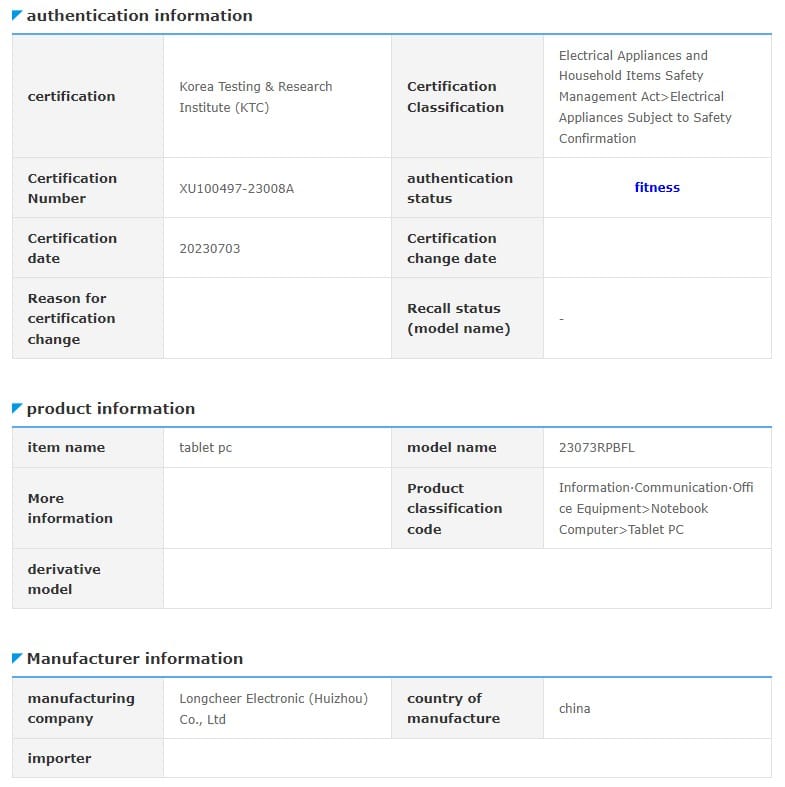Click certification number XU100497-23008A
The width and height of the screenshot is (785, 787).
tap(236, 188)
